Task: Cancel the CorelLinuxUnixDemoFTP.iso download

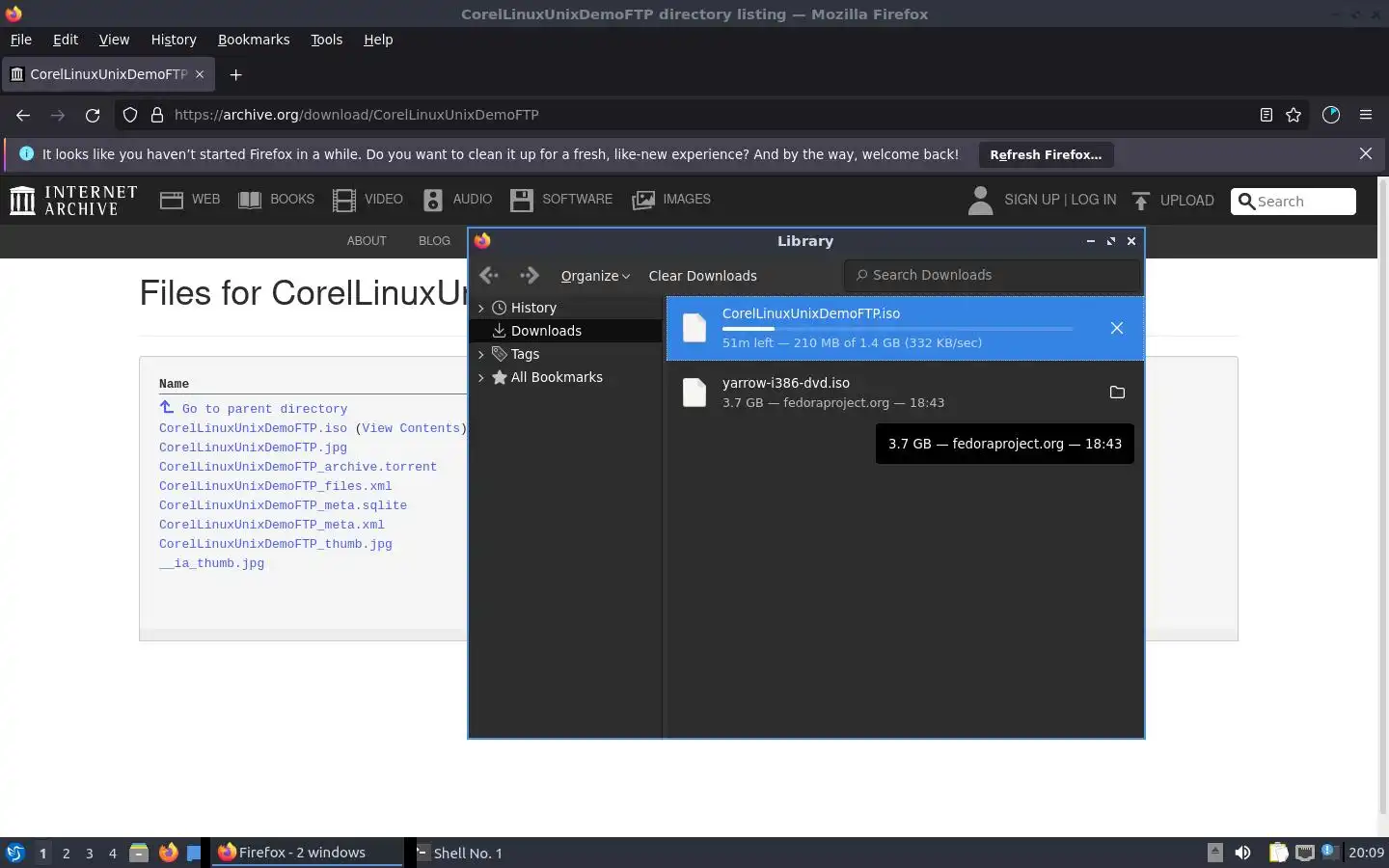Action: click(1117, 328)
